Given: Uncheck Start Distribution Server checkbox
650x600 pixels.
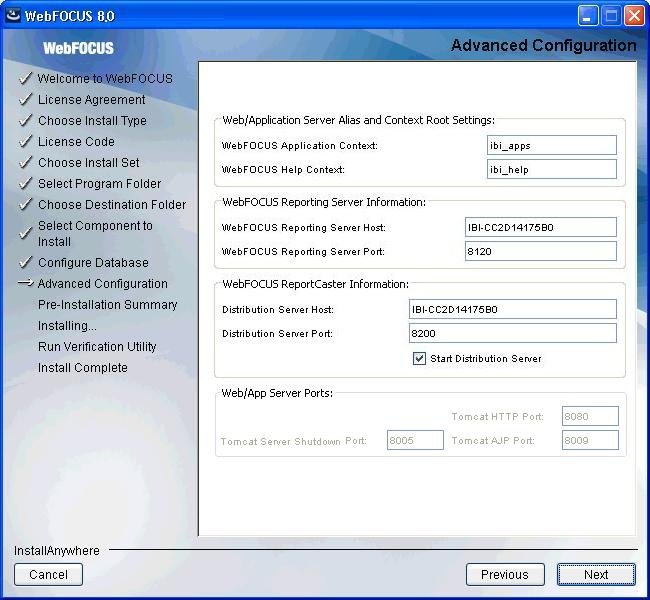Looking at the screenshot, I should click(419, 358).
